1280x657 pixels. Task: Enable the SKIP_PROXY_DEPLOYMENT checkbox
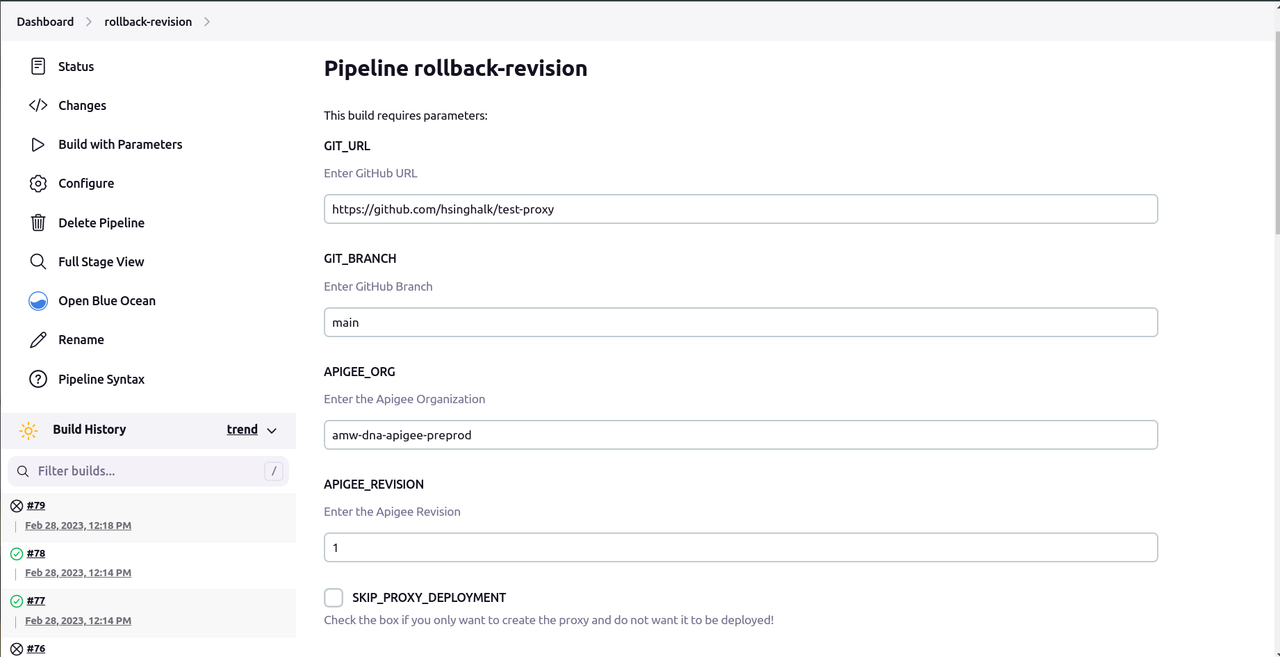point(334,597)
